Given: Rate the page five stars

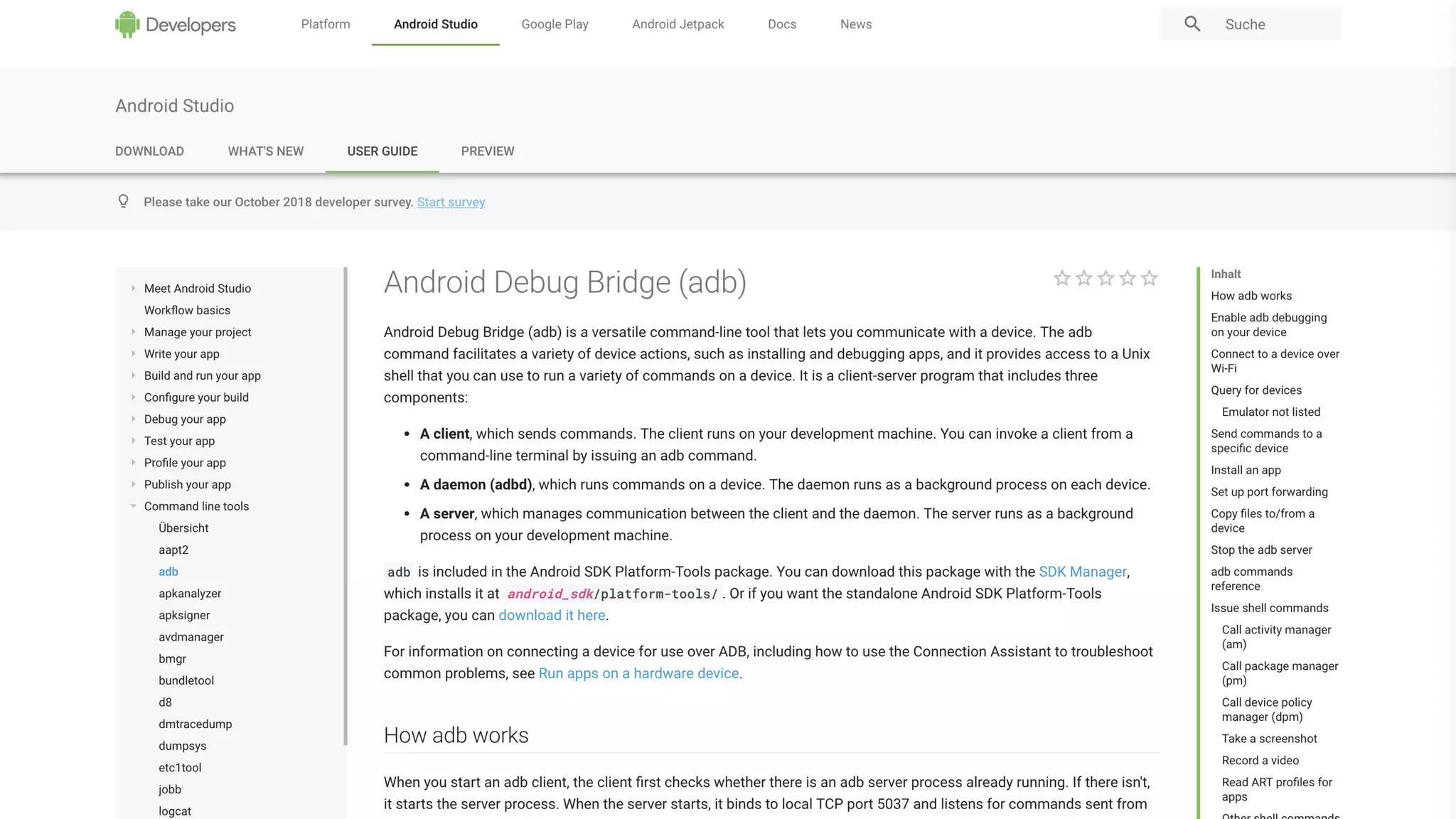Looking at the screenshot, I should pos(1149,278).
